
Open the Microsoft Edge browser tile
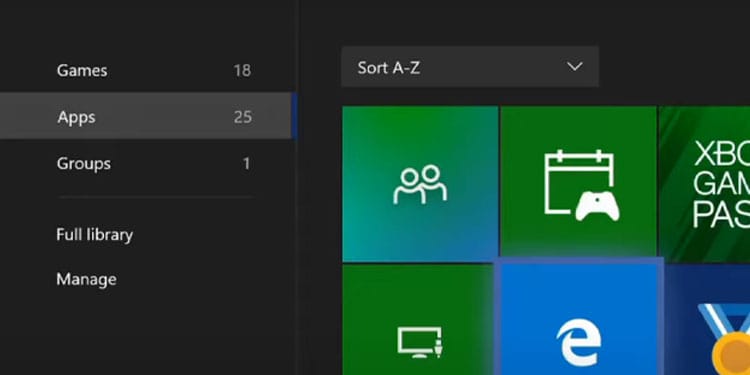[x=579, y=319]
